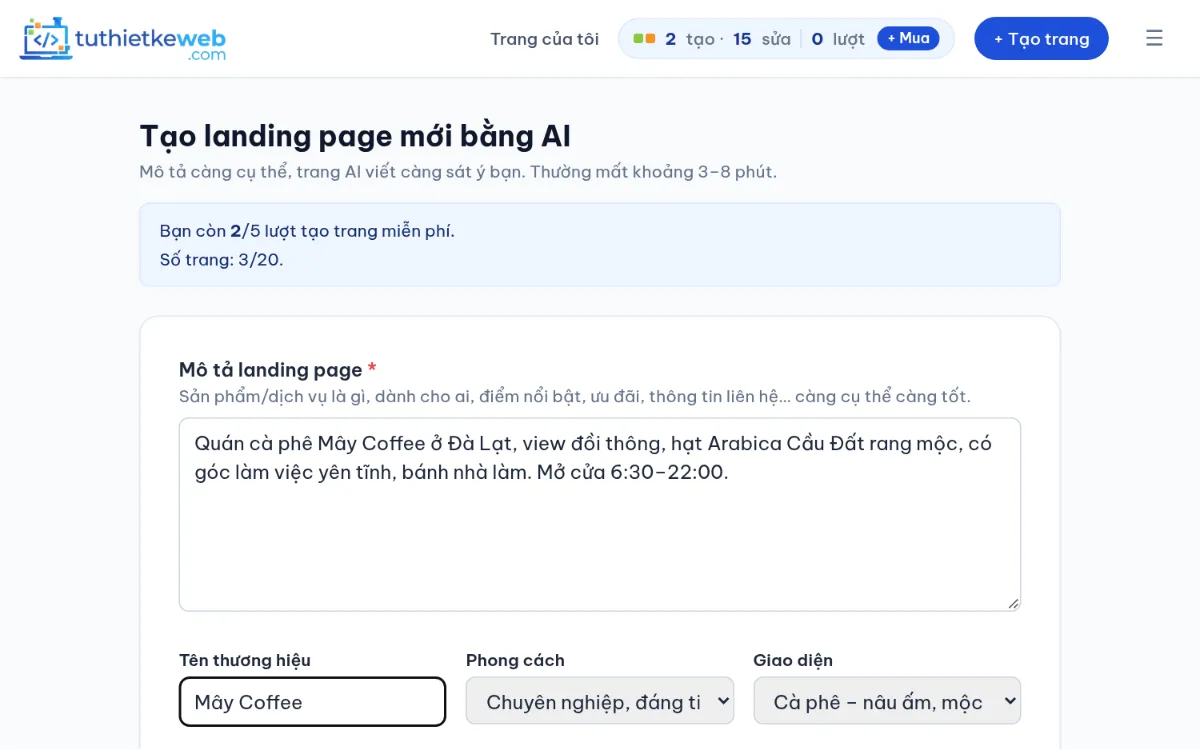Grab the textarea resize handle
Image resolution: width=1200 pixels, height=750 pixels.
[1013, 603]
